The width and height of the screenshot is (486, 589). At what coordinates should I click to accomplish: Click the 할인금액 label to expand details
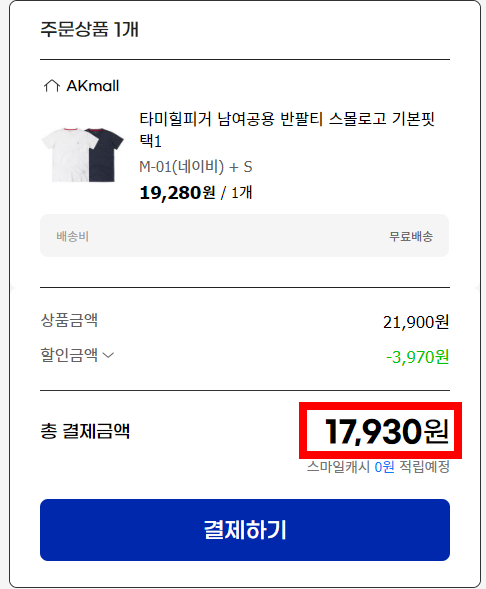69,355
